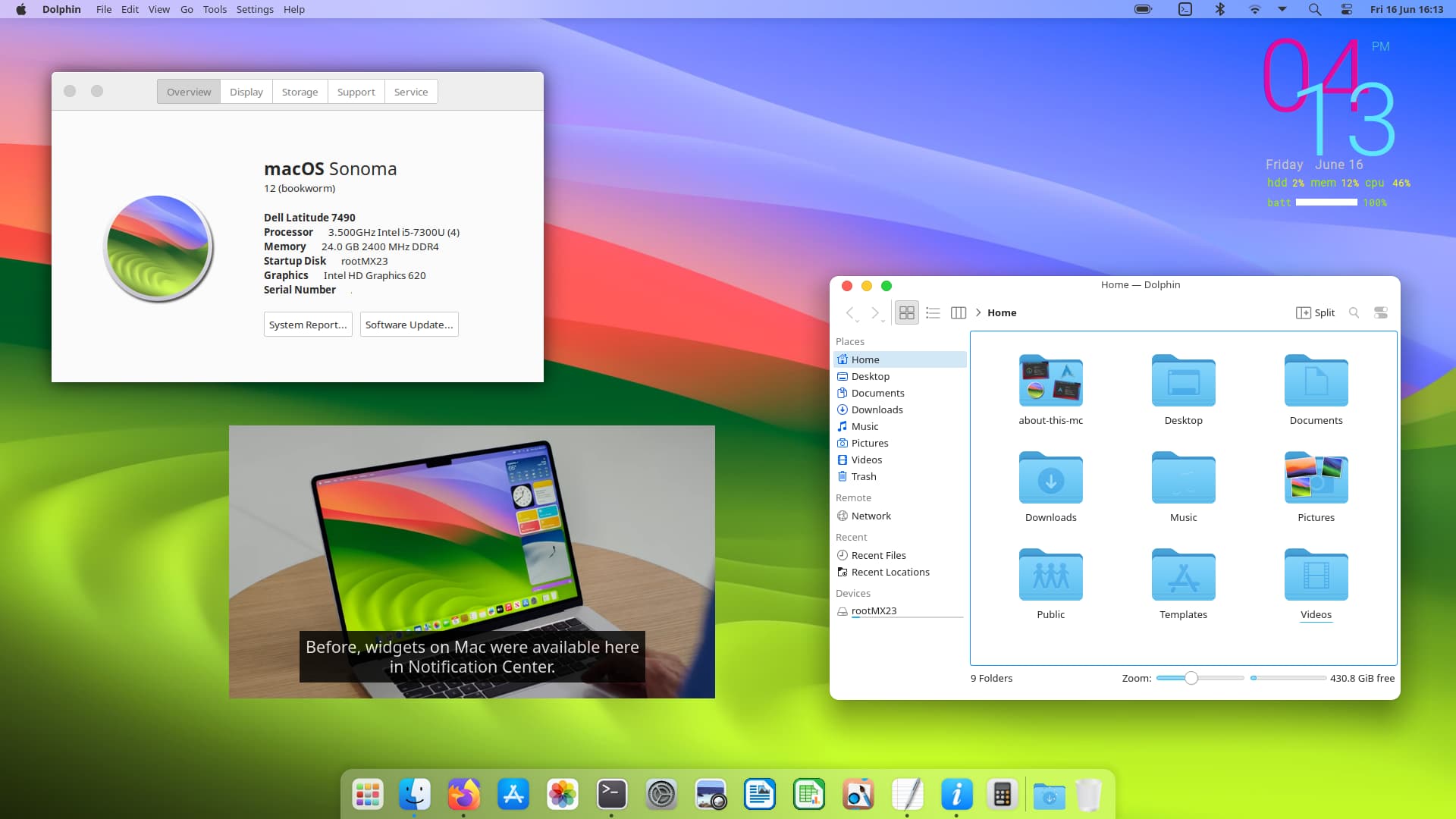The width and height of the screenshot is (1456, 819).
Task: Switch to the Storage tab
Action: tap(300, 92)
